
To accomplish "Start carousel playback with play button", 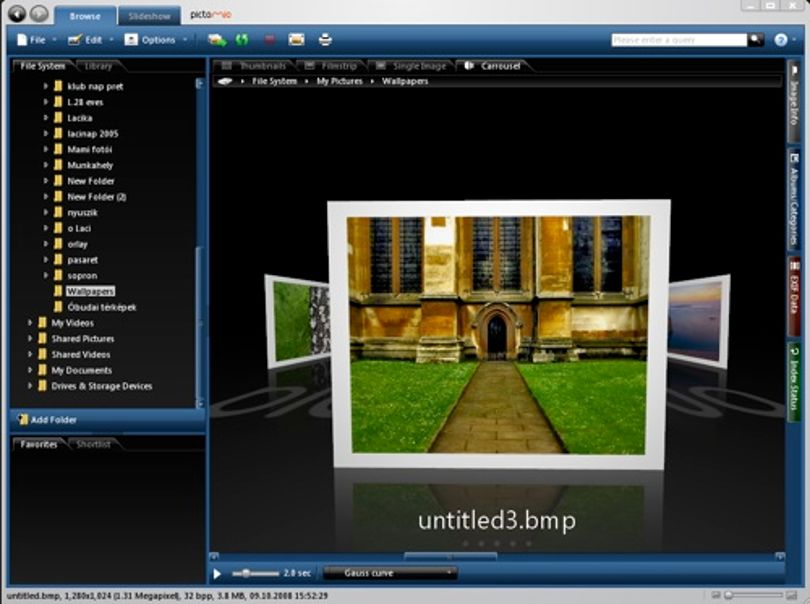I will pos(217,574).
